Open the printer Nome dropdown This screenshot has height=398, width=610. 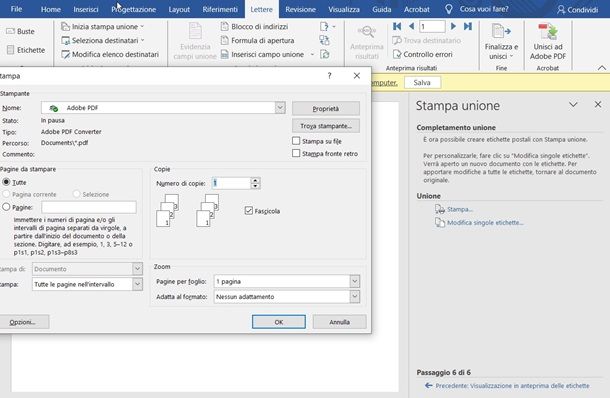pos(280,108)
